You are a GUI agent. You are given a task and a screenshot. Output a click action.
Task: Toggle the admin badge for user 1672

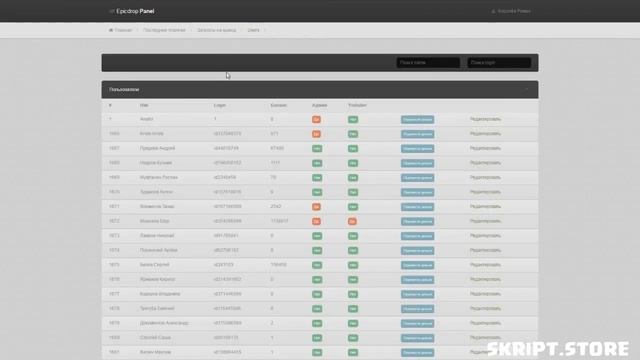(x=316, y=221)
